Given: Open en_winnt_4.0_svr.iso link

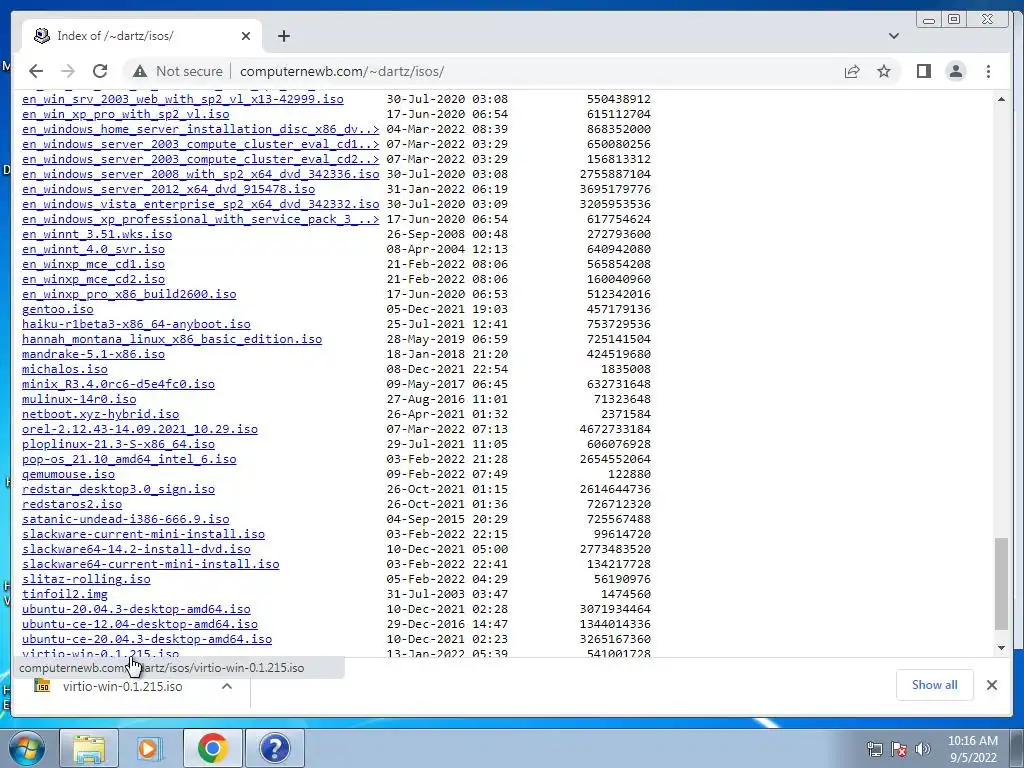Looking at the screenshot, I should click(x=93, y=249).
